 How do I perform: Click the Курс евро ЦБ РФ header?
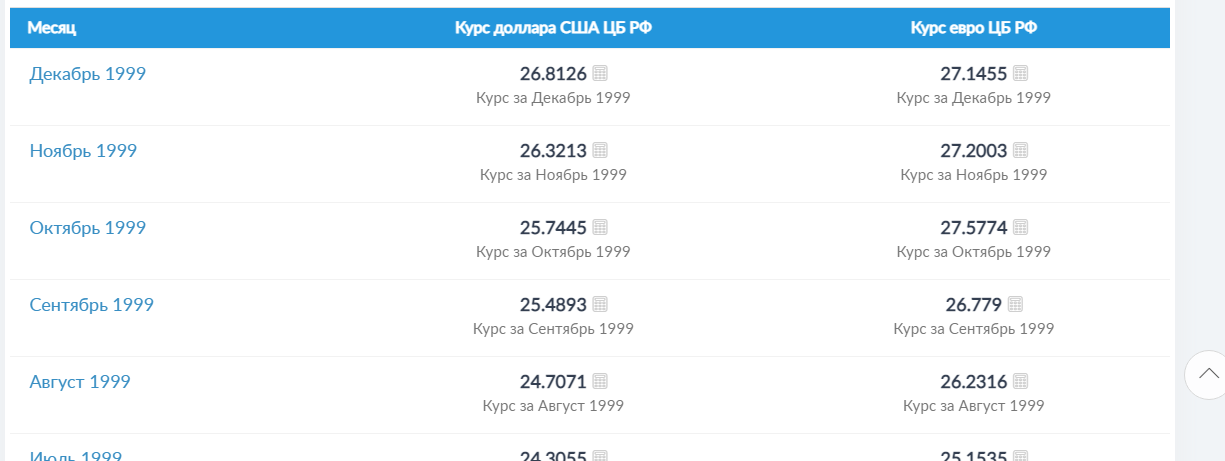point(974,28)
